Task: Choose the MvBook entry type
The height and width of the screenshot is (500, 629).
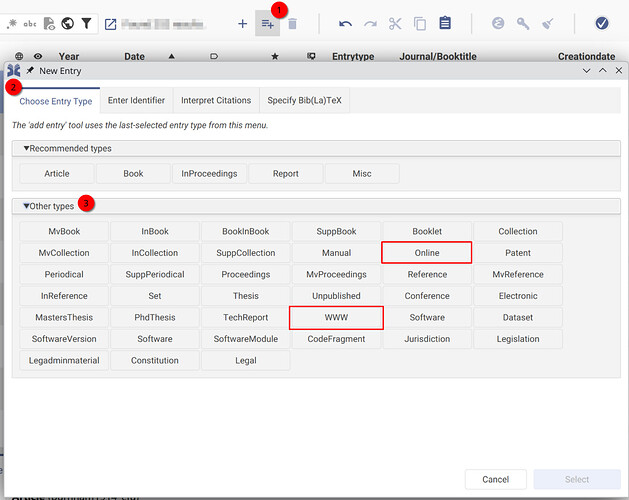Action: tap(64, 232)
